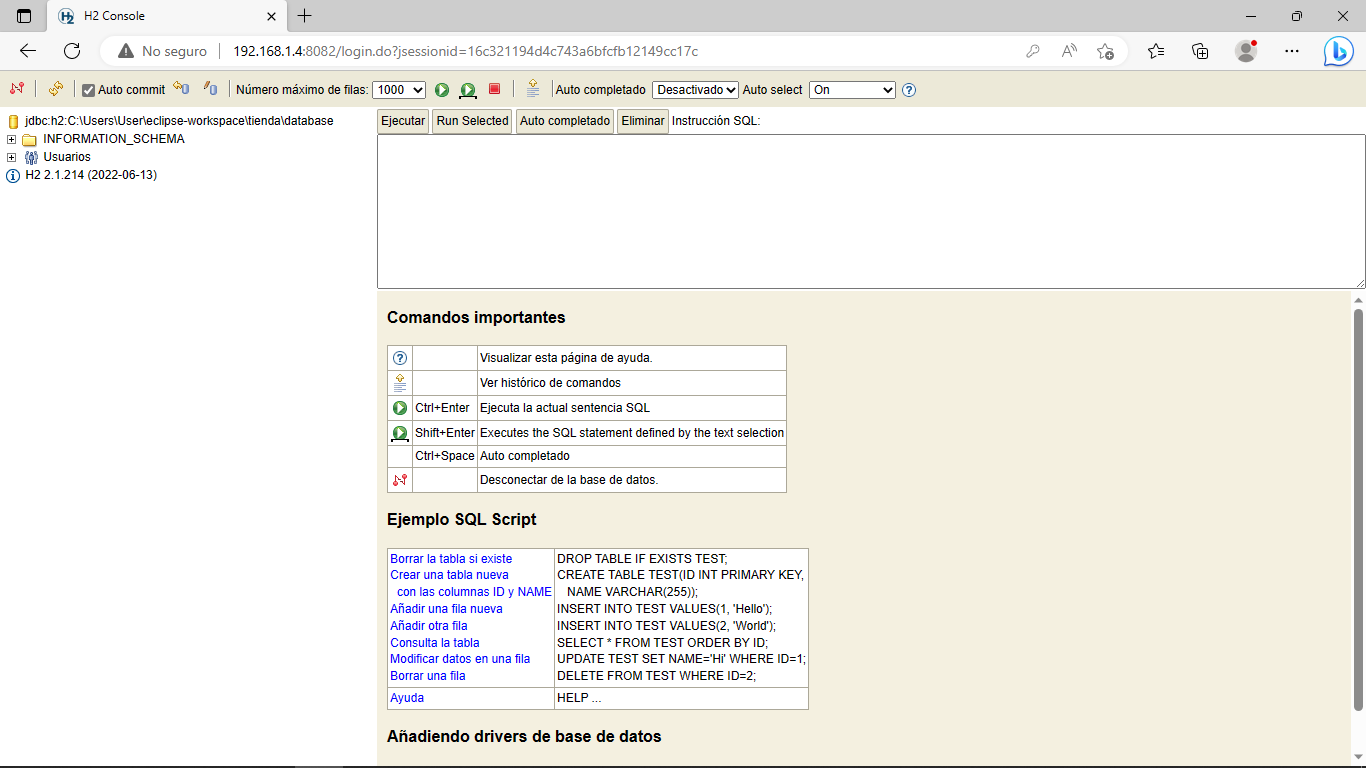Click the Run Selected icon in toolbar
Viewport: 1366px width, 768px height.
[x=468, y=90]
